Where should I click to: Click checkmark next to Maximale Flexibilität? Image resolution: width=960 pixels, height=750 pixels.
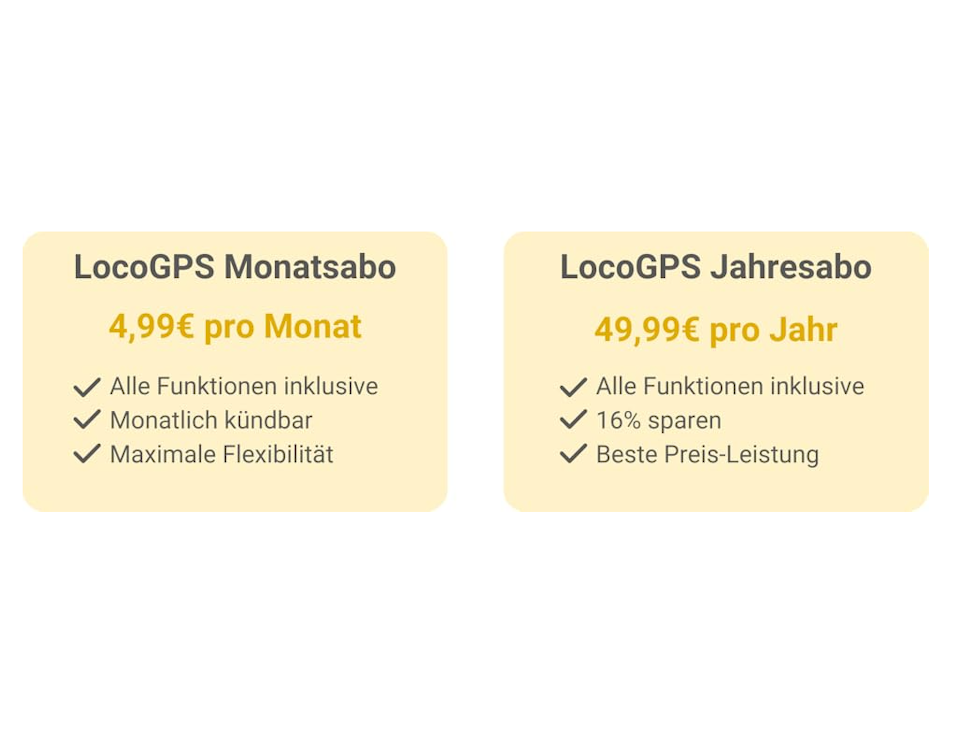click(87, 454)
